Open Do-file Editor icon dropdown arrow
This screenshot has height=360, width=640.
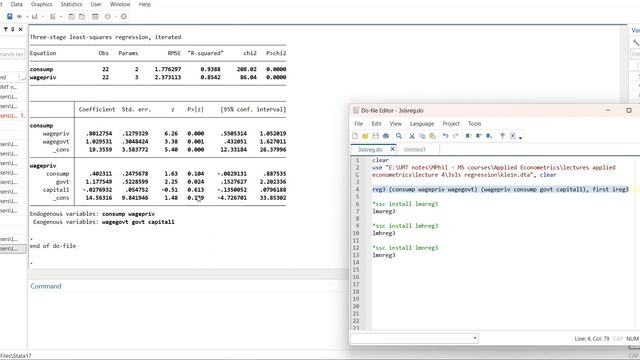[61, 17]
